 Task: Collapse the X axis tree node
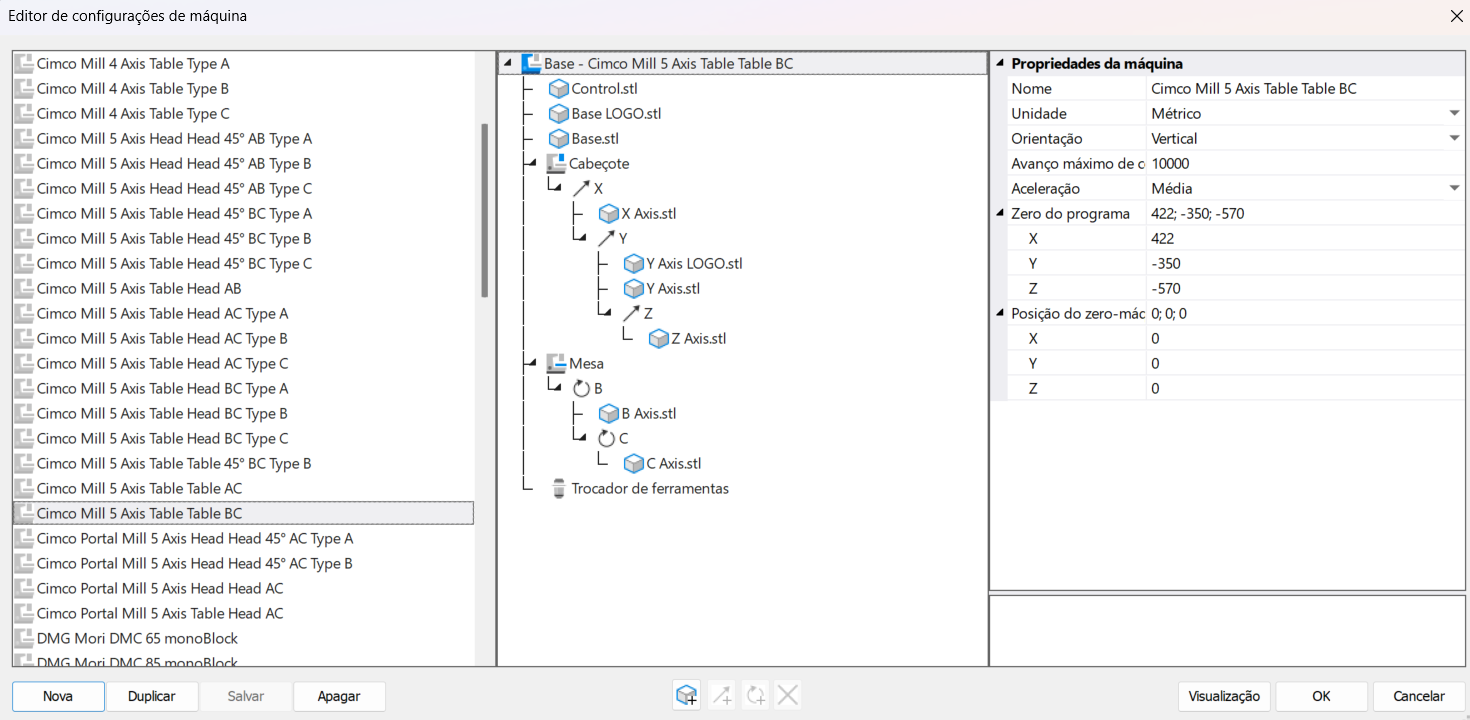556,189
